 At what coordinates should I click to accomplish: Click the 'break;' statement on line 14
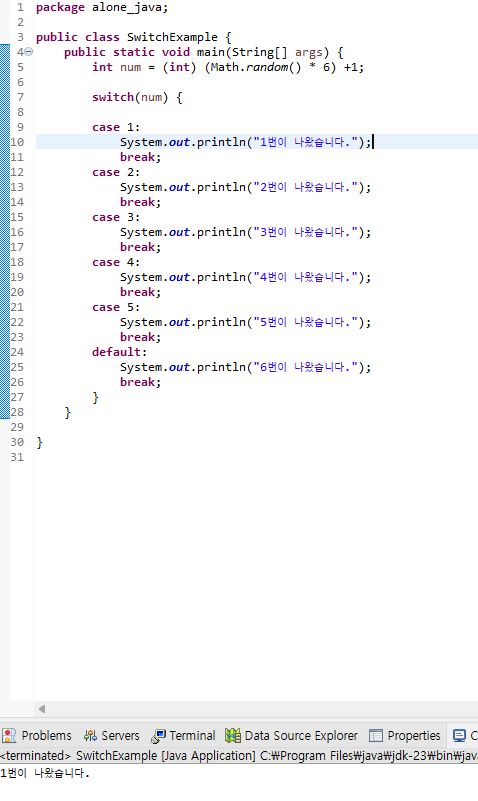coord(140,202)
